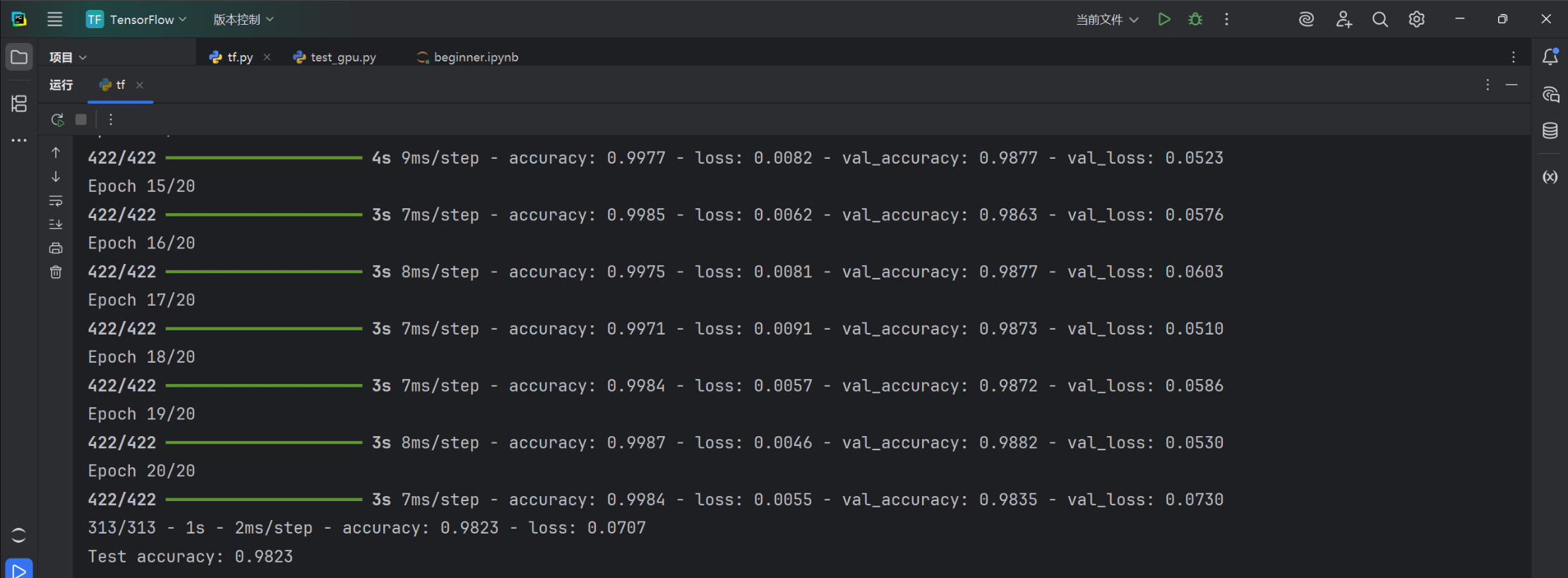1568x578 pixels.
Task: Toggle the Project folder tool window
Action: tap(19, 57)
